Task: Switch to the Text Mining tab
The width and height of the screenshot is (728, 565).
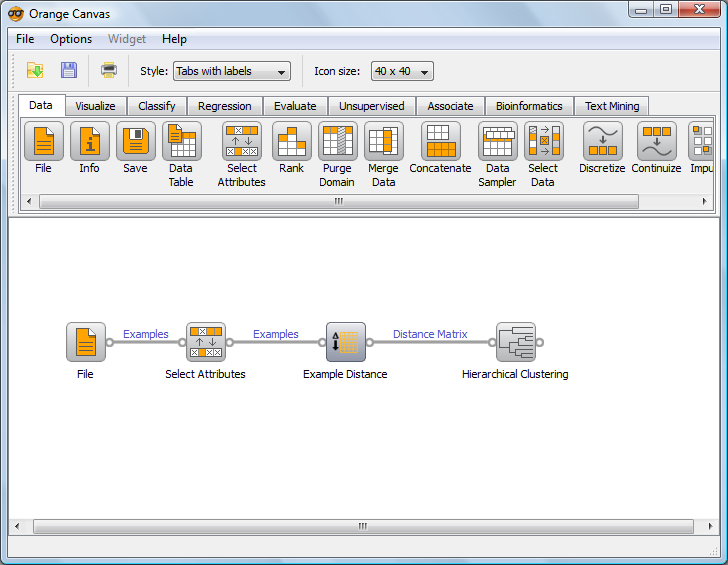Action: coord(612,106)
